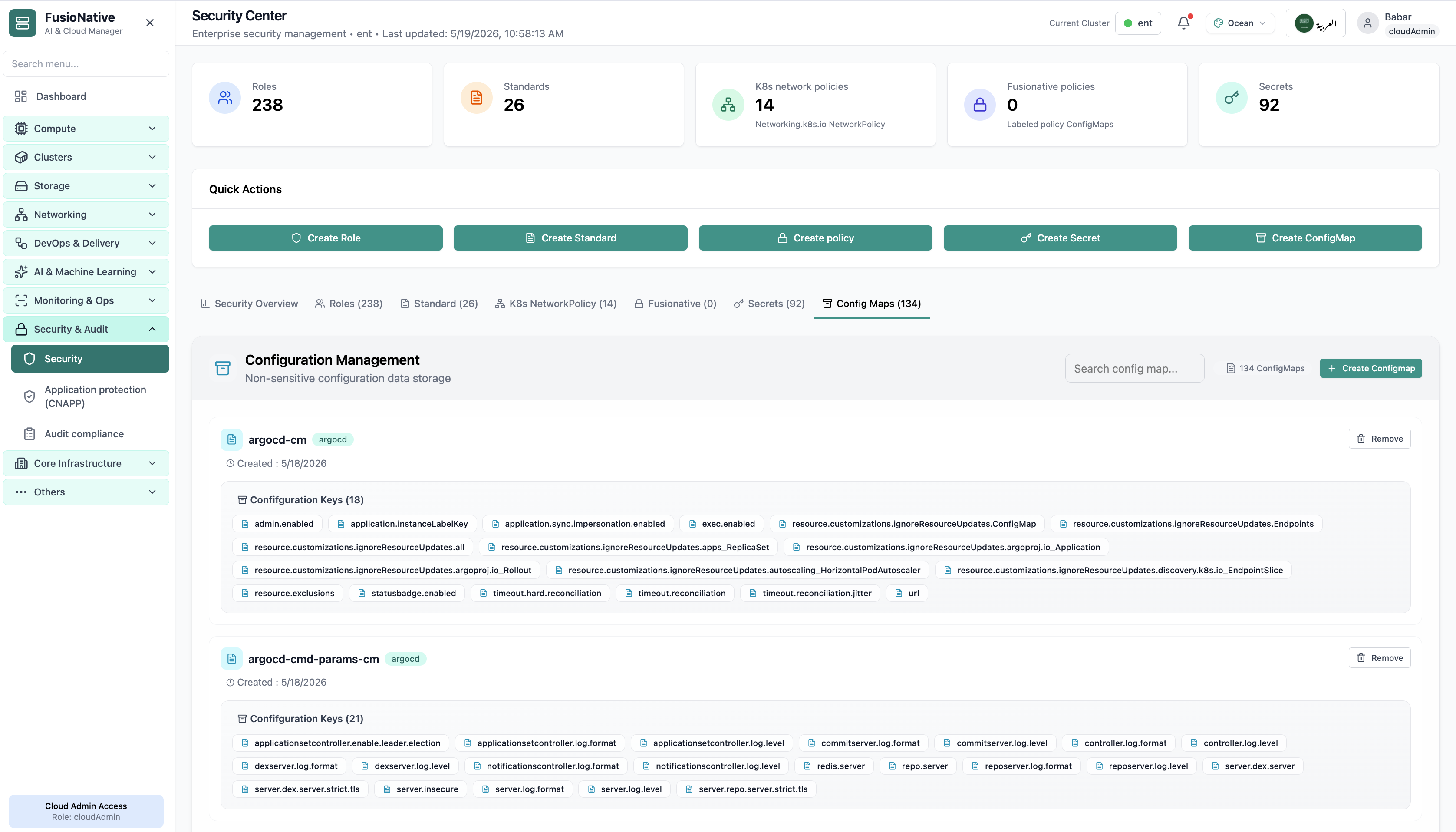Click the user avatar icon for Babar
This screenshot has width=1456, height=832.
pos(1367,23)
